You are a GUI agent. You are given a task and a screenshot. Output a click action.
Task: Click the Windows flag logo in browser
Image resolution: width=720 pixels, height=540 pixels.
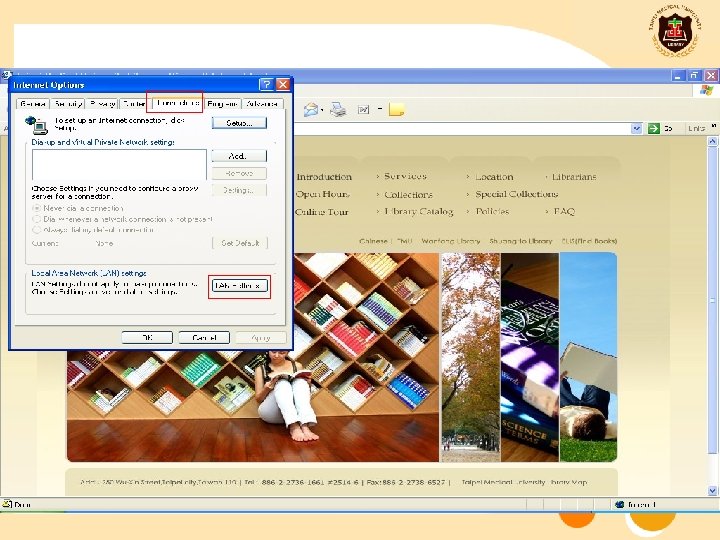[707, 90]
